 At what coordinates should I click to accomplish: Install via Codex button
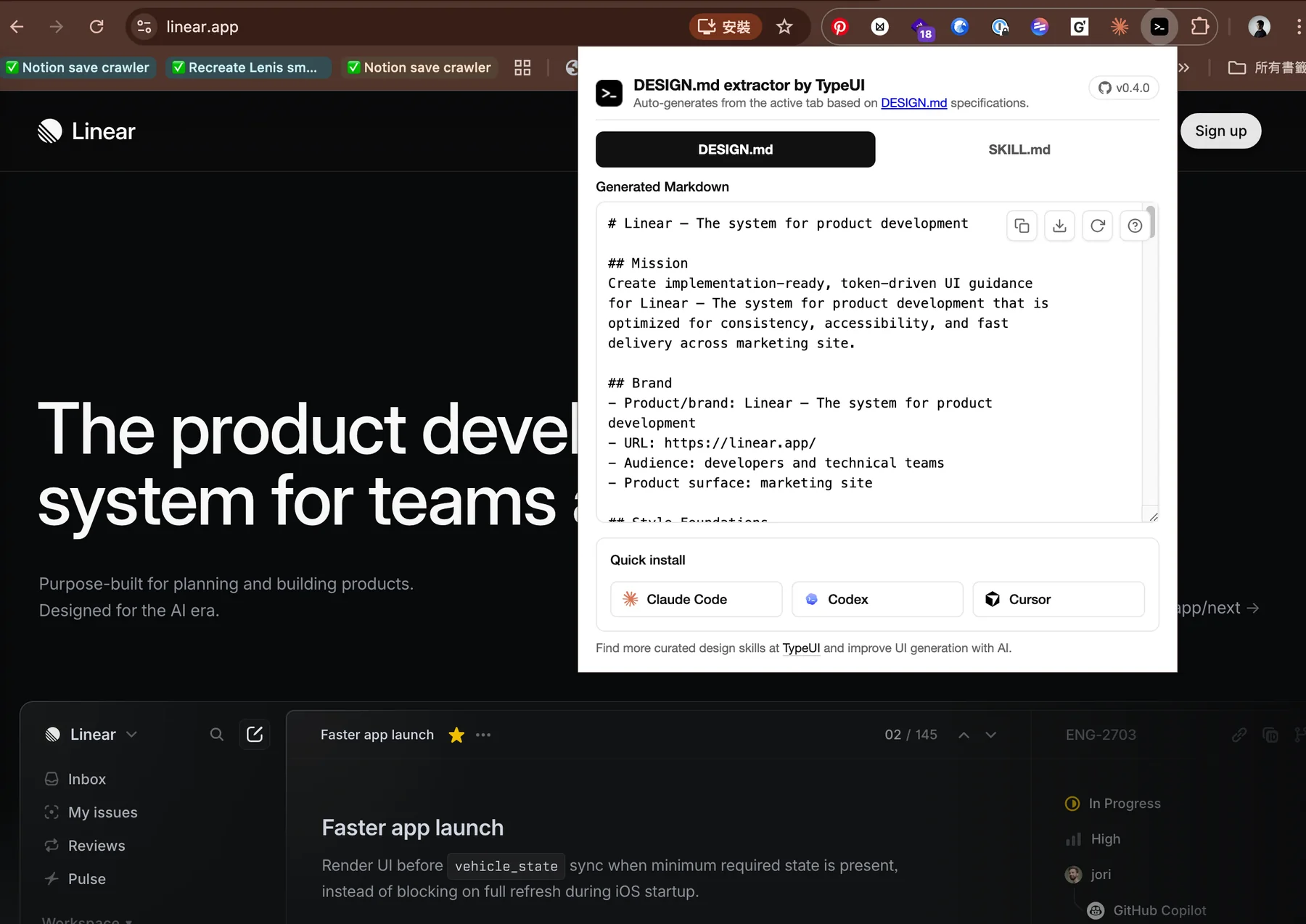[x=877, y=599]
